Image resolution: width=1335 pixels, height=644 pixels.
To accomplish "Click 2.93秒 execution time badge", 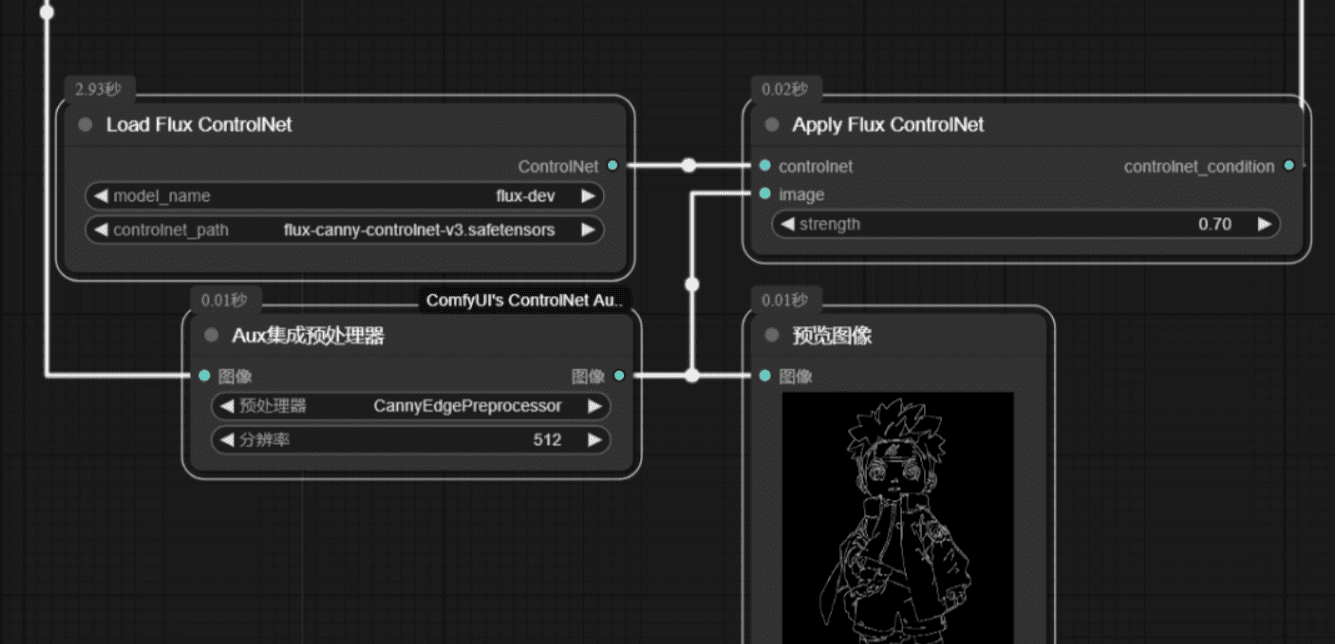I will [x=98, y=89].
